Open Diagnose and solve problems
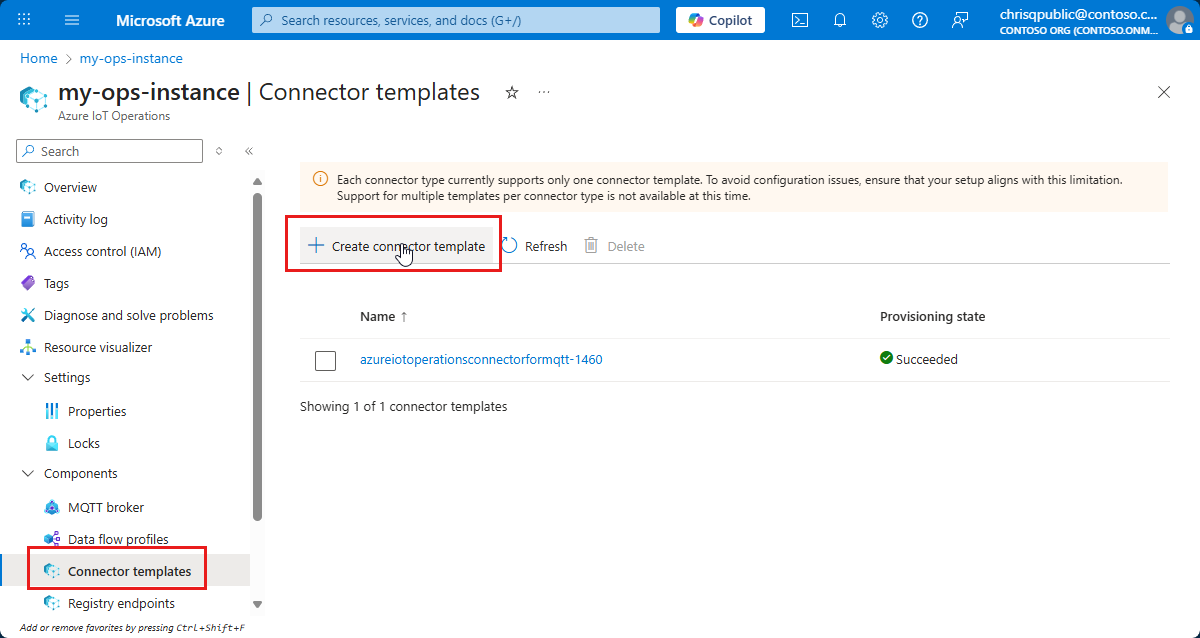 pos(129,315)
